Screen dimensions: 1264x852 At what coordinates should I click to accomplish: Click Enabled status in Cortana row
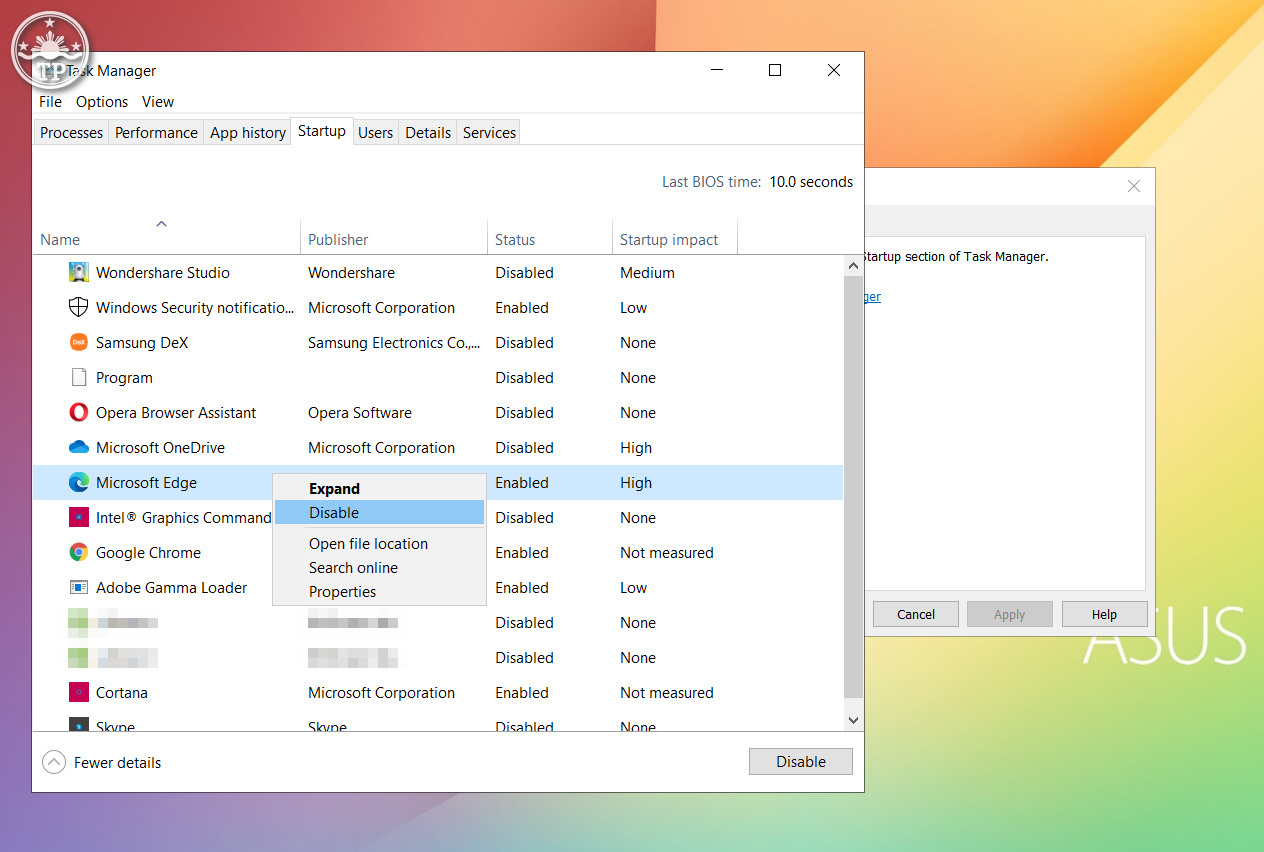point(522,692)
